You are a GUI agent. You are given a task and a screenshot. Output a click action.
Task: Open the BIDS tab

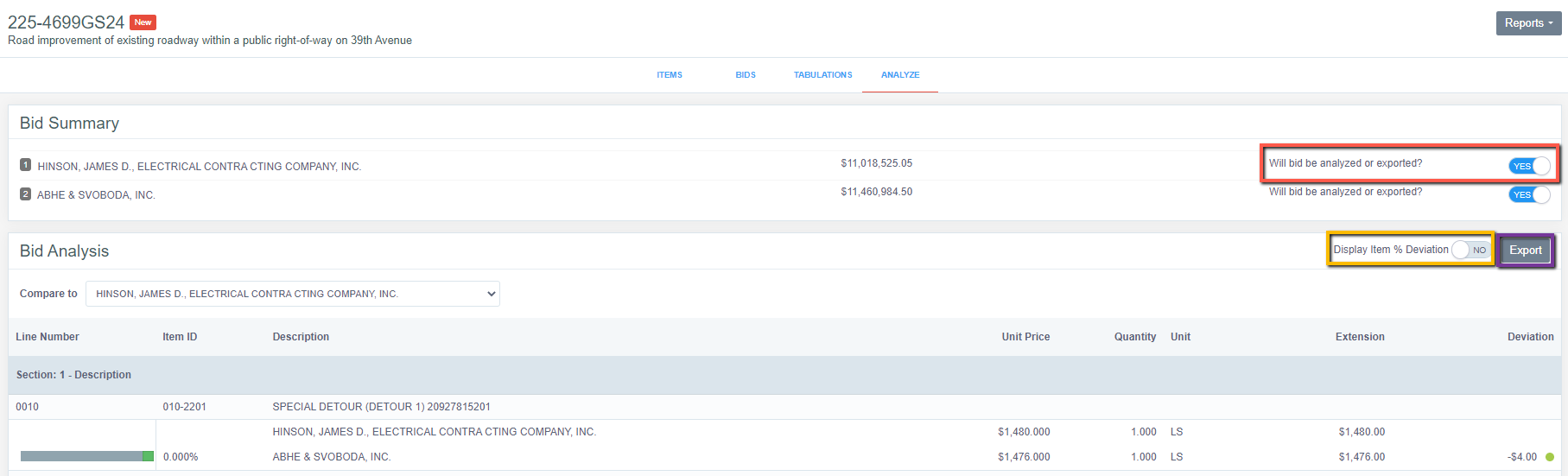point(746,75)
